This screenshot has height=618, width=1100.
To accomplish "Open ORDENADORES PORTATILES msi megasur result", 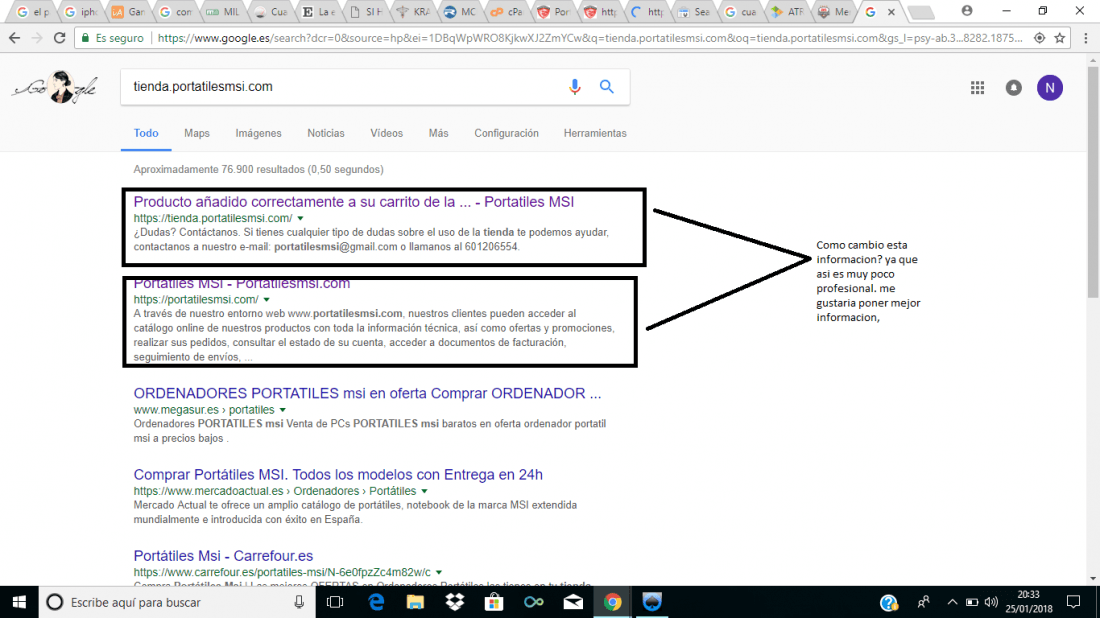I will pyautogui.click(x=367, y=394).
